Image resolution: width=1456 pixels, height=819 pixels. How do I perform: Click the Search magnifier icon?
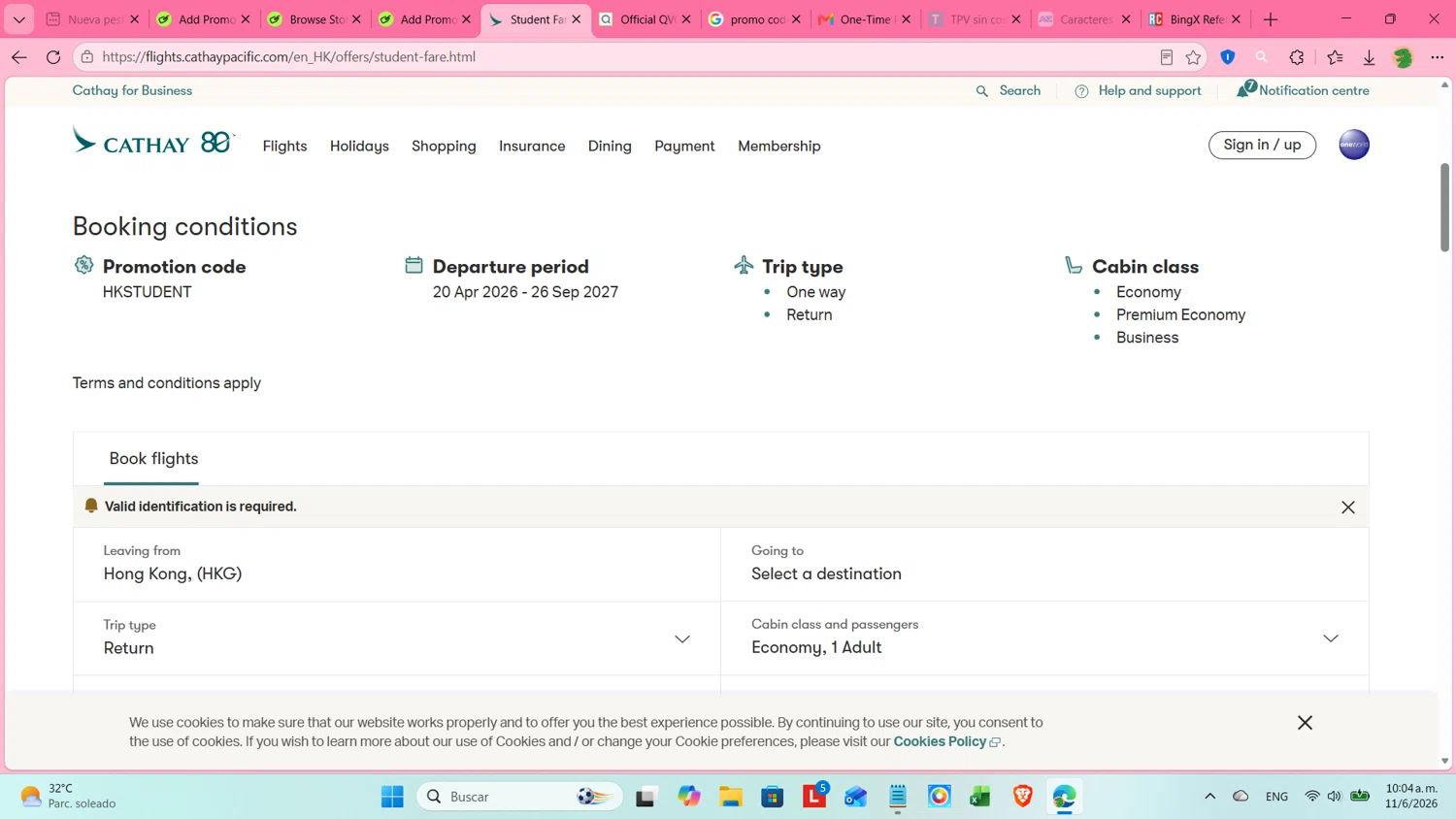coord(982,91)
